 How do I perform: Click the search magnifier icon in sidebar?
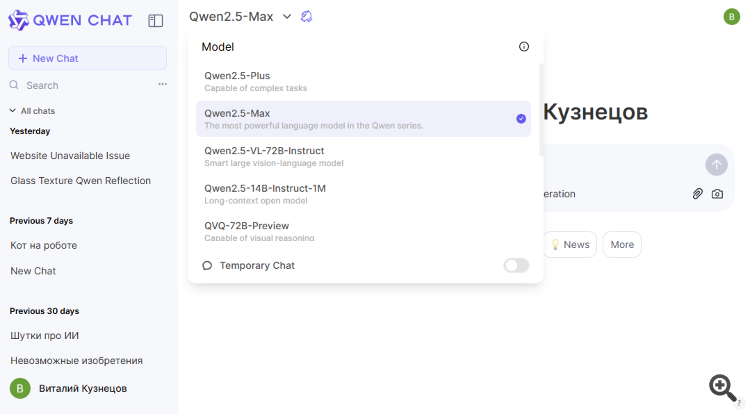14,85
